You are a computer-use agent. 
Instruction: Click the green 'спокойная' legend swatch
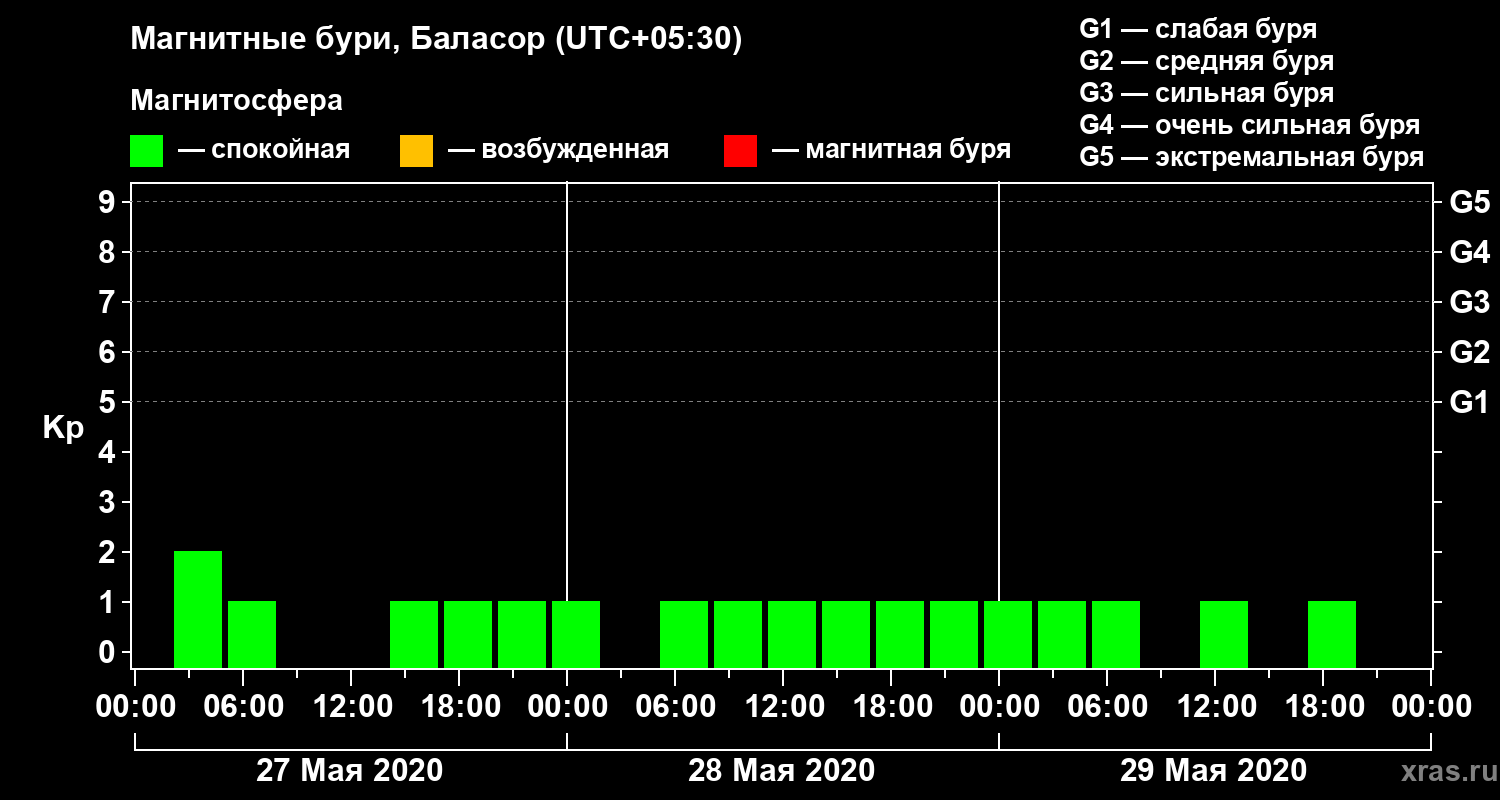(x=147, y=151)
